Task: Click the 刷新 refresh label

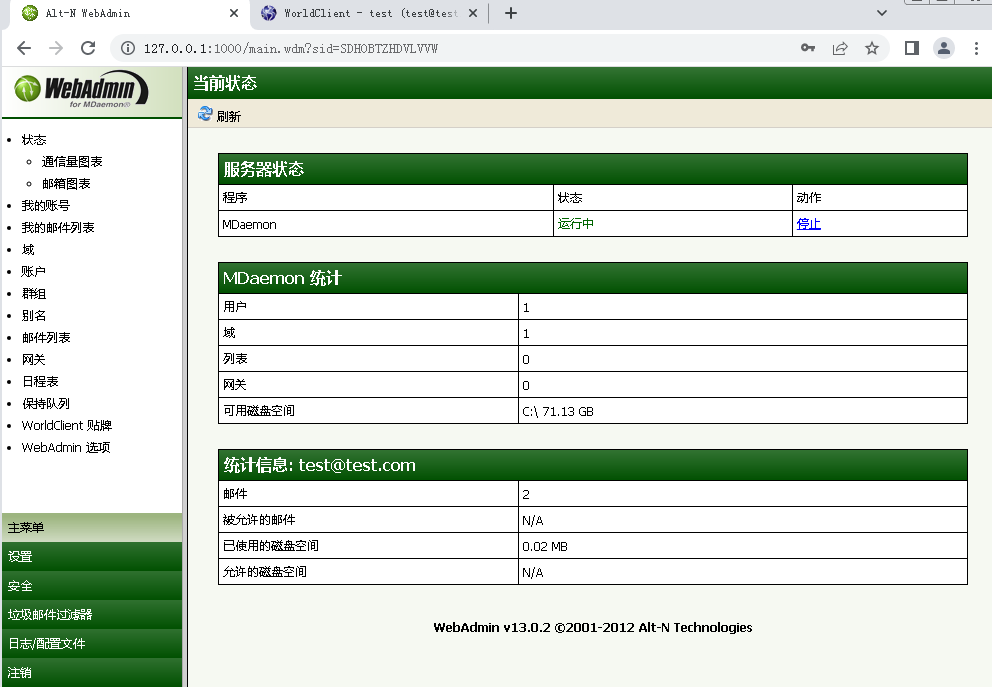Action: coord(228,116)
